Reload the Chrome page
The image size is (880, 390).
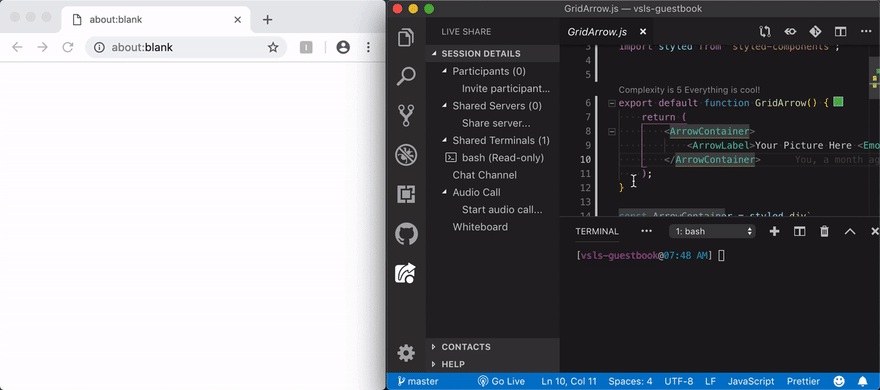[68, 47]
